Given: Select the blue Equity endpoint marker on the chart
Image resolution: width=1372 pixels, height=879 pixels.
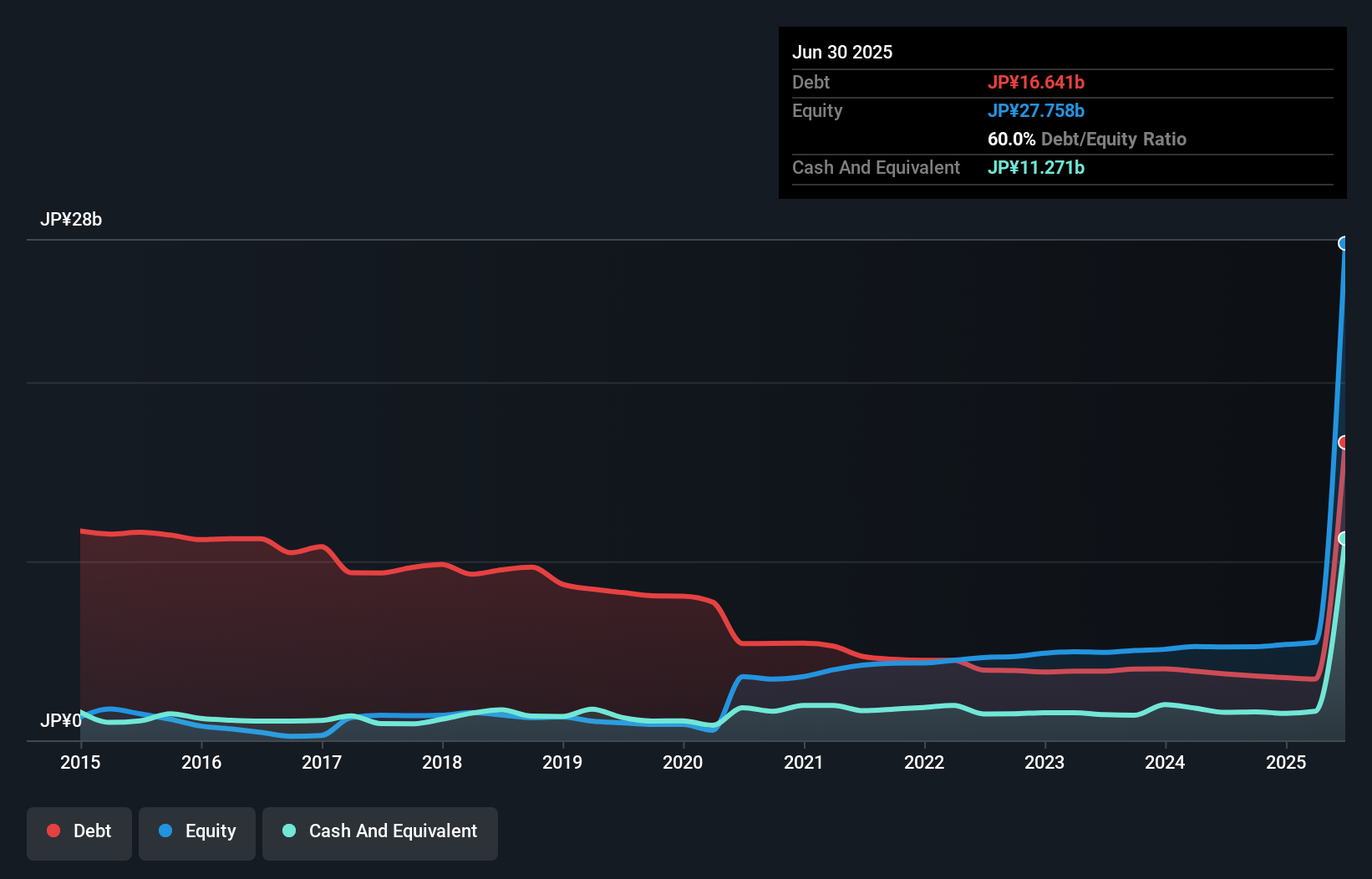Looking at the screenshot, I should pyautogui.click(x=1344, y=242).
